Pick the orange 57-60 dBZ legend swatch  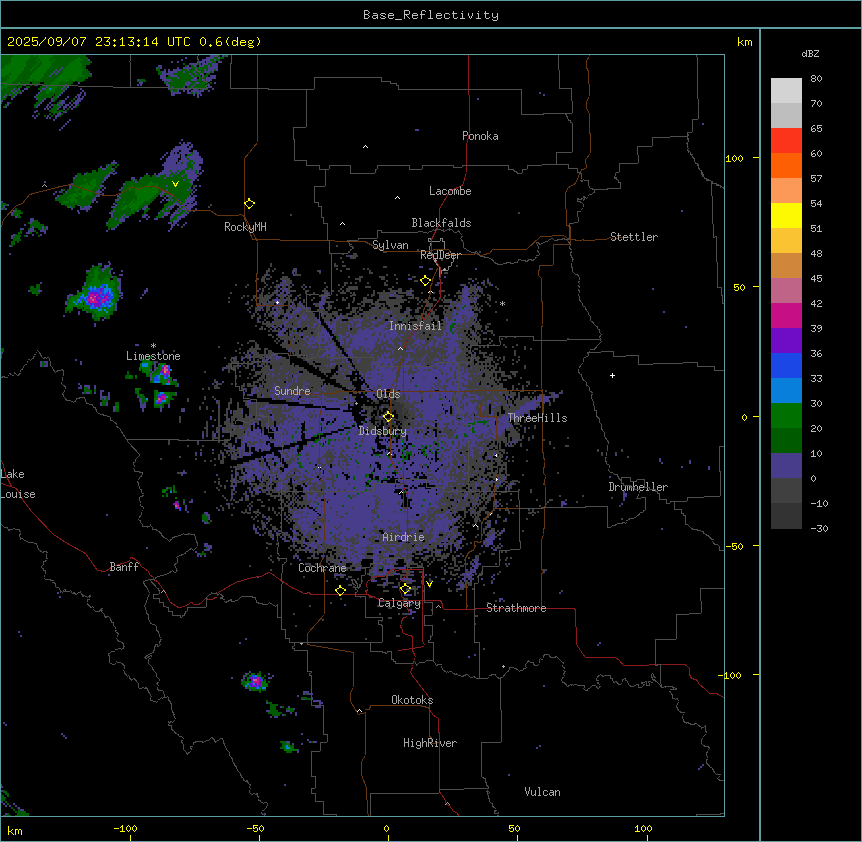[x=786, y=166]
